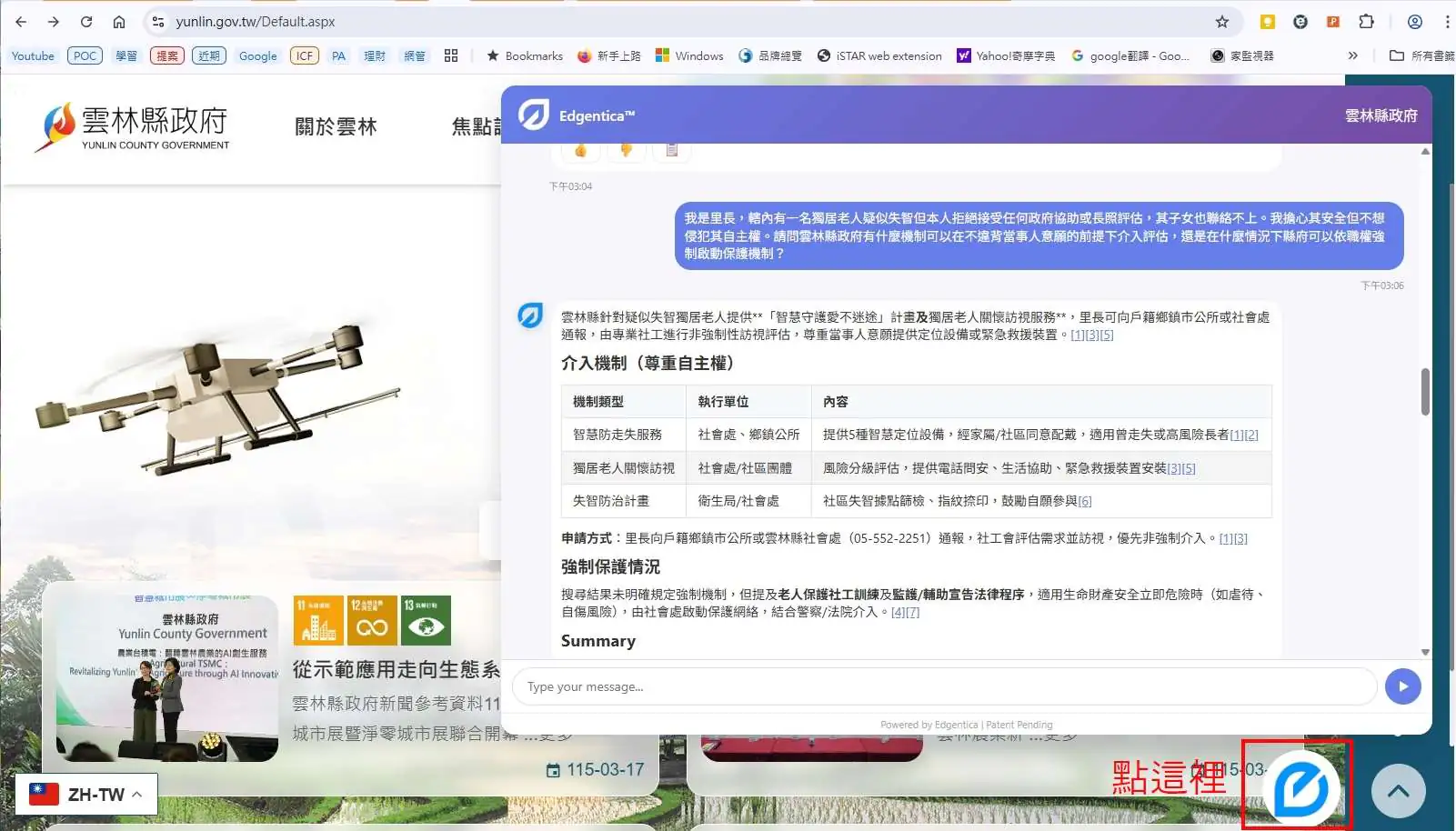Click the thumbs up reaction icon
Screen dimensions: 1456x831
[580, 148]
